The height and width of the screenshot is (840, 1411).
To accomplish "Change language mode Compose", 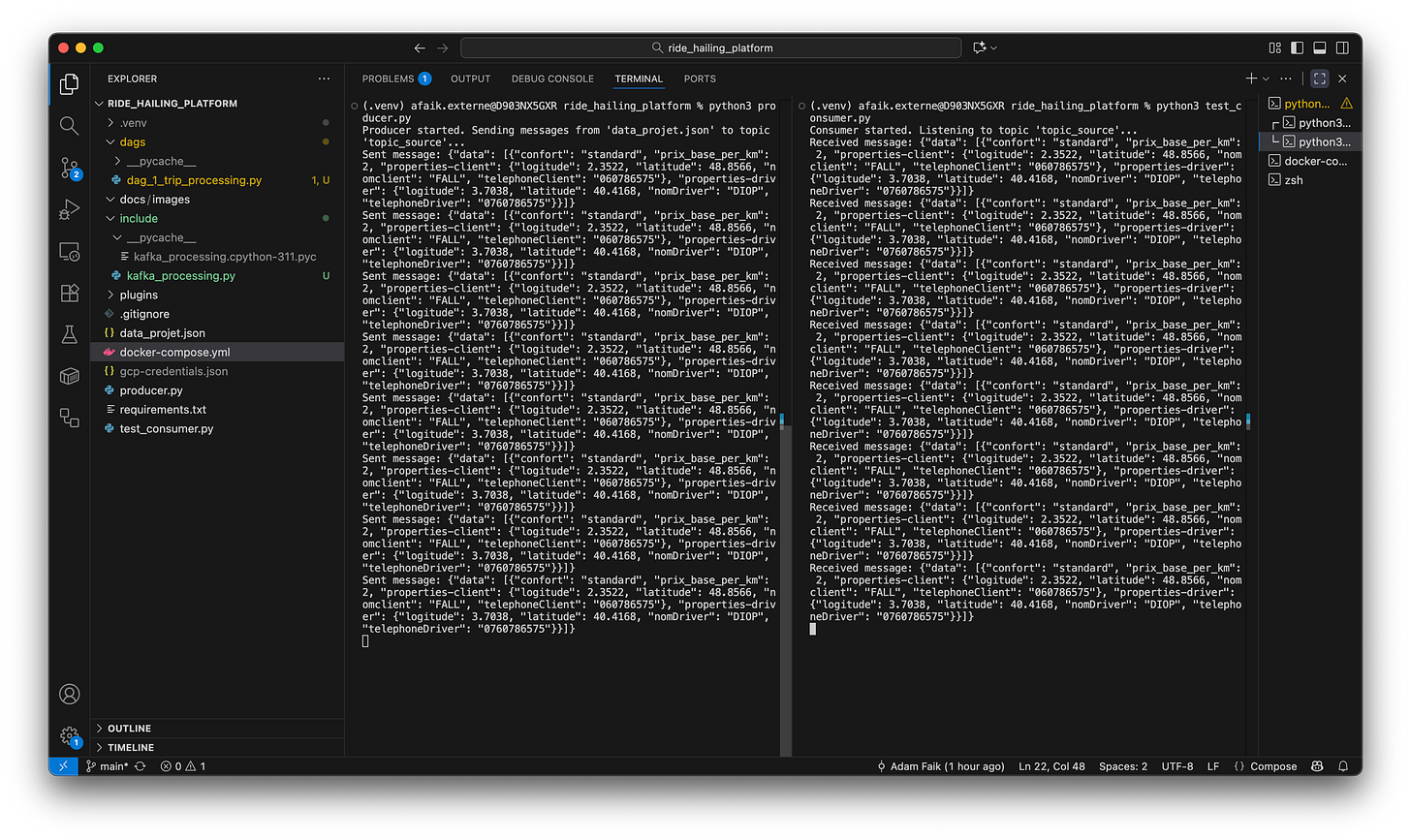I will [x=1266, y=765].
